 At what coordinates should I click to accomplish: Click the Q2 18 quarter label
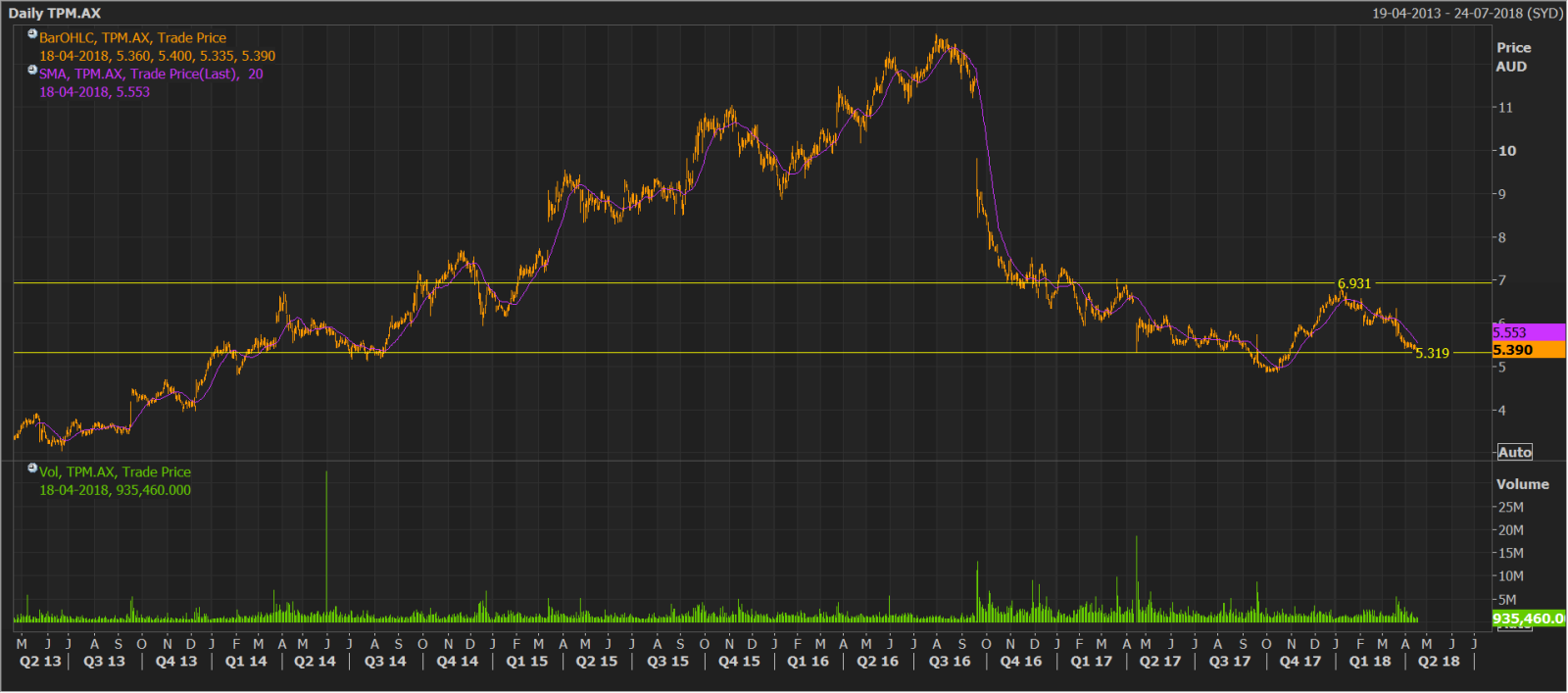[x=1439, y=662]
